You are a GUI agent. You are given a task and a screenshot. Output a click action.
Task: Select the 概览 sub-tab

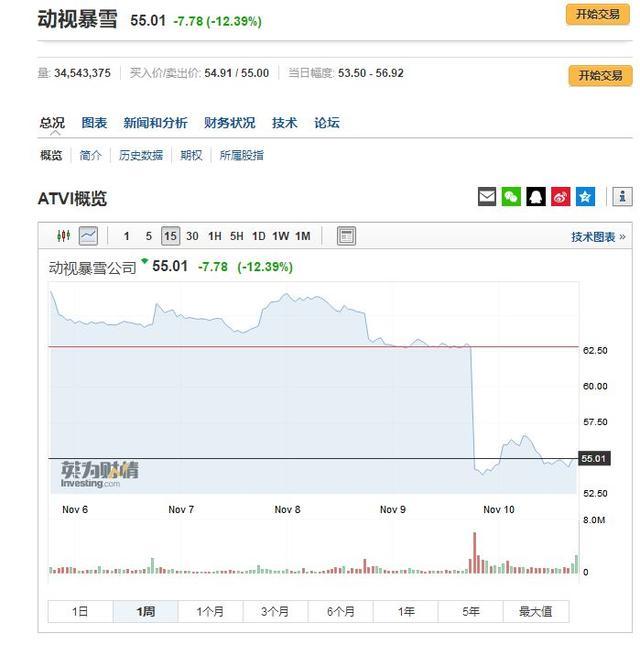coord(51,155)
